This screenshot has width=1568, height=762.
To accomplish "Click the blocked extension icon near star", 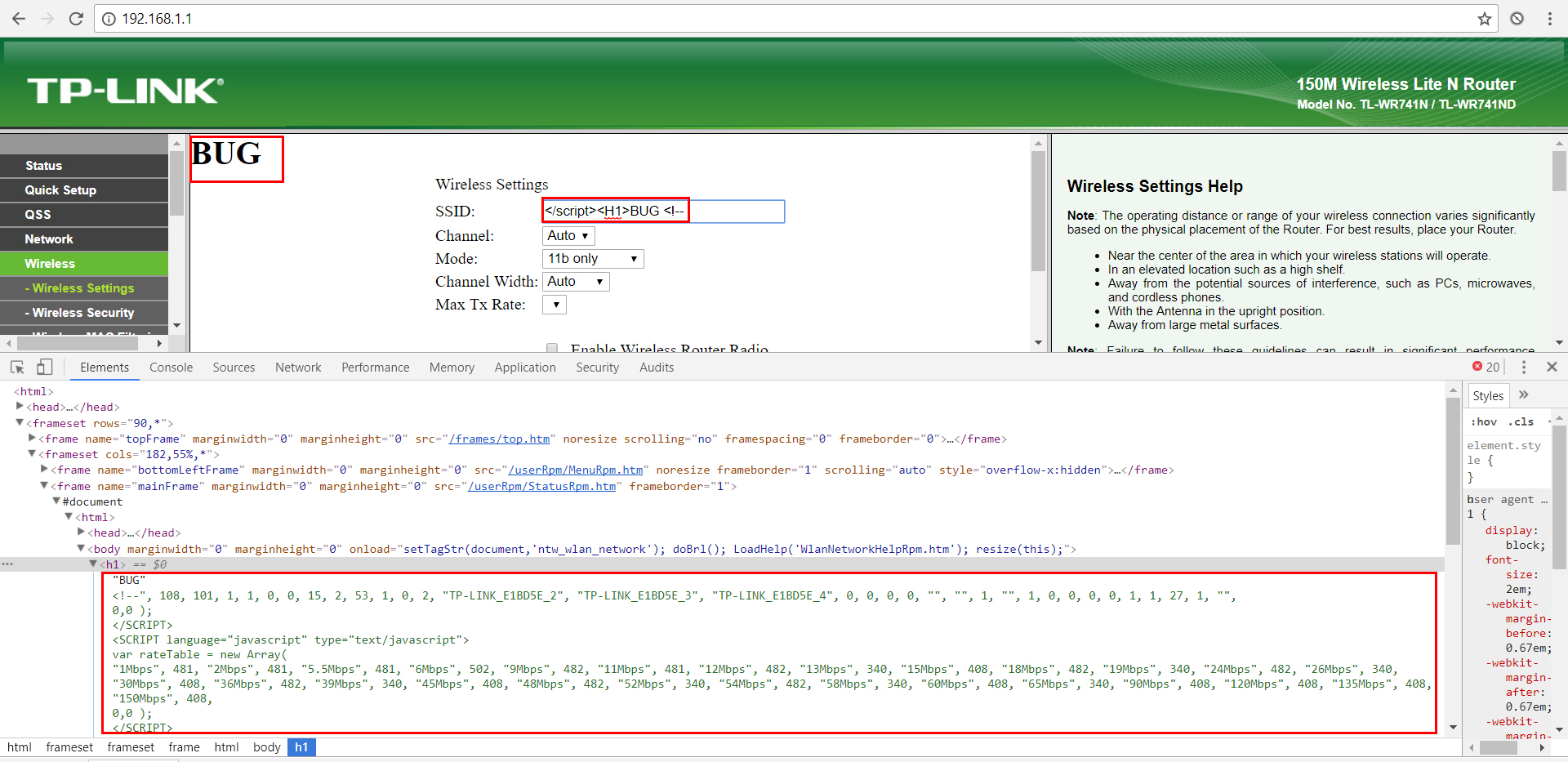I will pyautogui.click(x=1517, y=18).
